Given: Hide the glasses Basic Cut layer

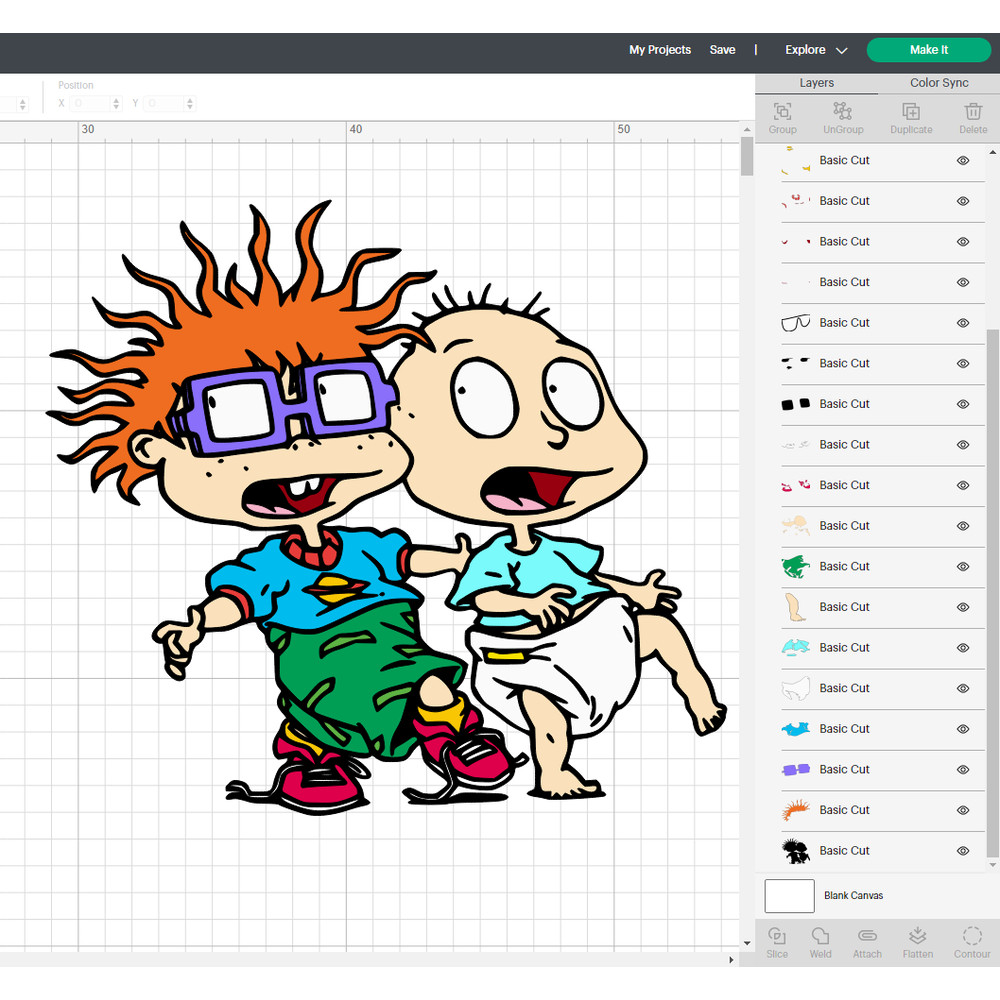Looking at the screenshot, I should [962, 323].
